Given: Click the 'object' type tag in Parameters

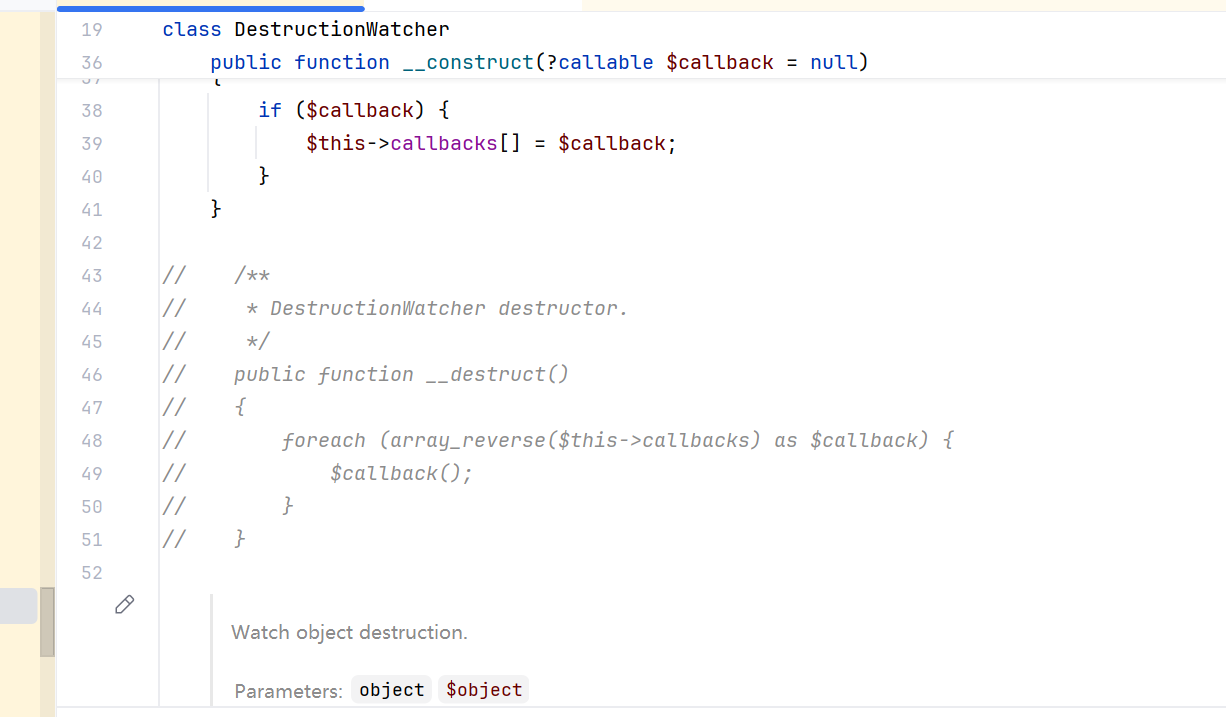Looking at the screenshot, I should coord(392,690).
